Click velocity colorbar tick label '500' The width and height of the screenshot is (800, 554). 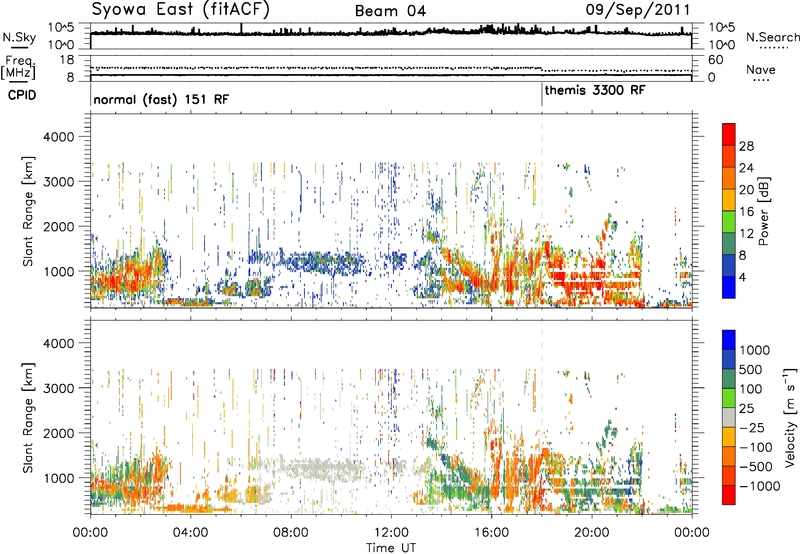(x=751, y=370)
